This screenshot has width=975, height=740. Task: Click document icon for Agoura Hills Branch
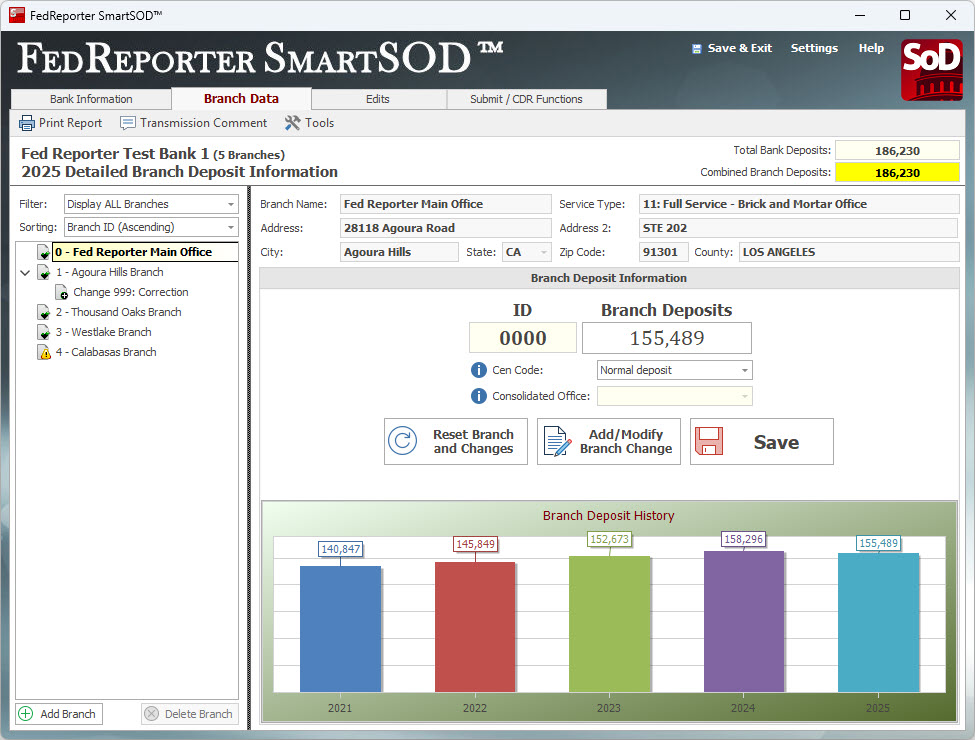click(44, 272)
